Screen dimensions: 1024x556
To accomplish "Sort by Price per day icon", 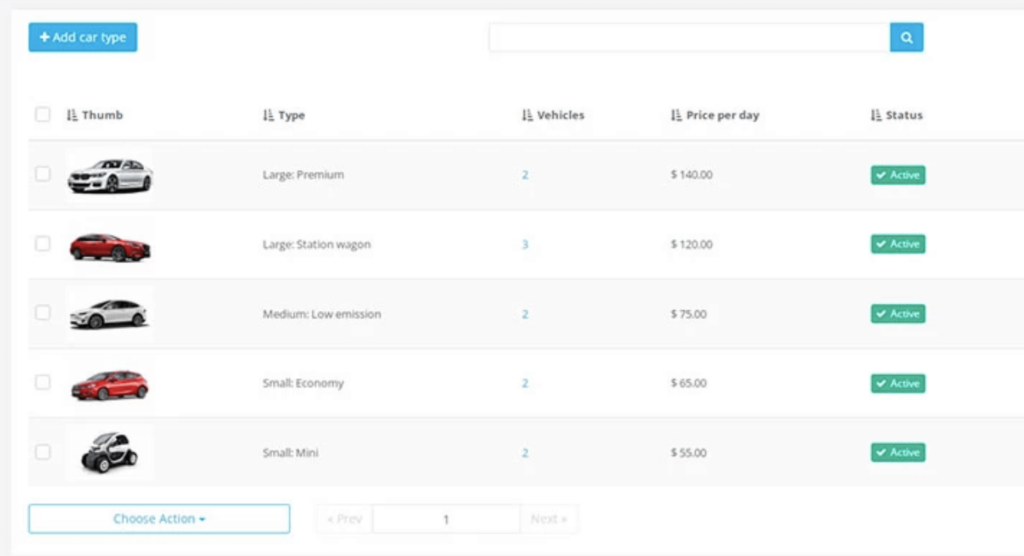I will tap(676, 115).
